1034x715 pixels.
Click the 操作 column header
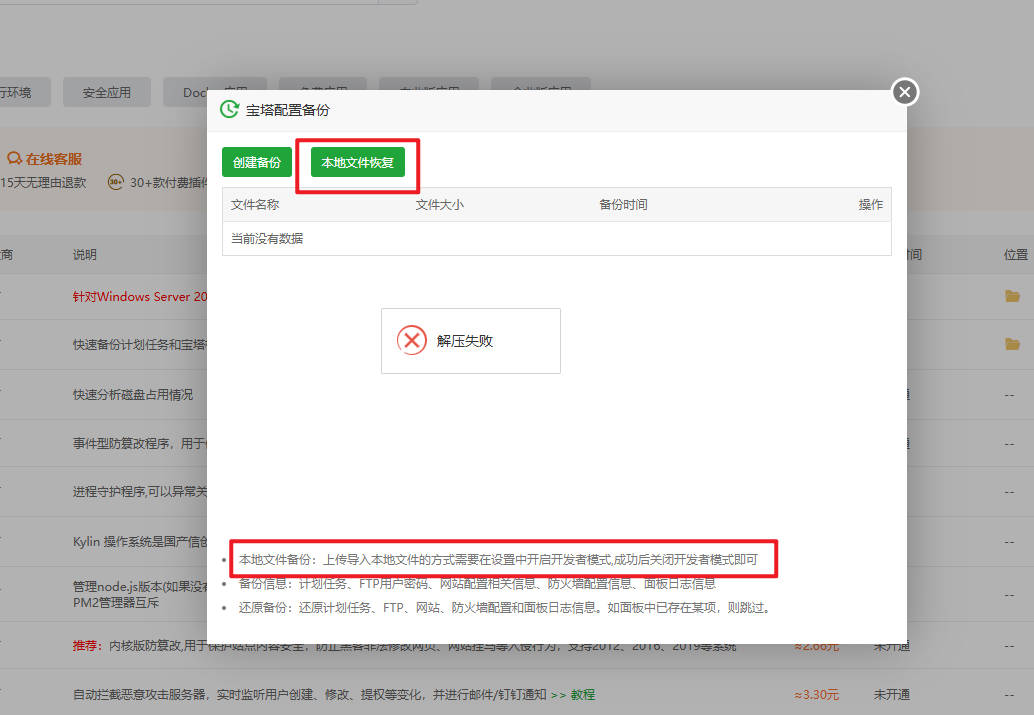870,204
